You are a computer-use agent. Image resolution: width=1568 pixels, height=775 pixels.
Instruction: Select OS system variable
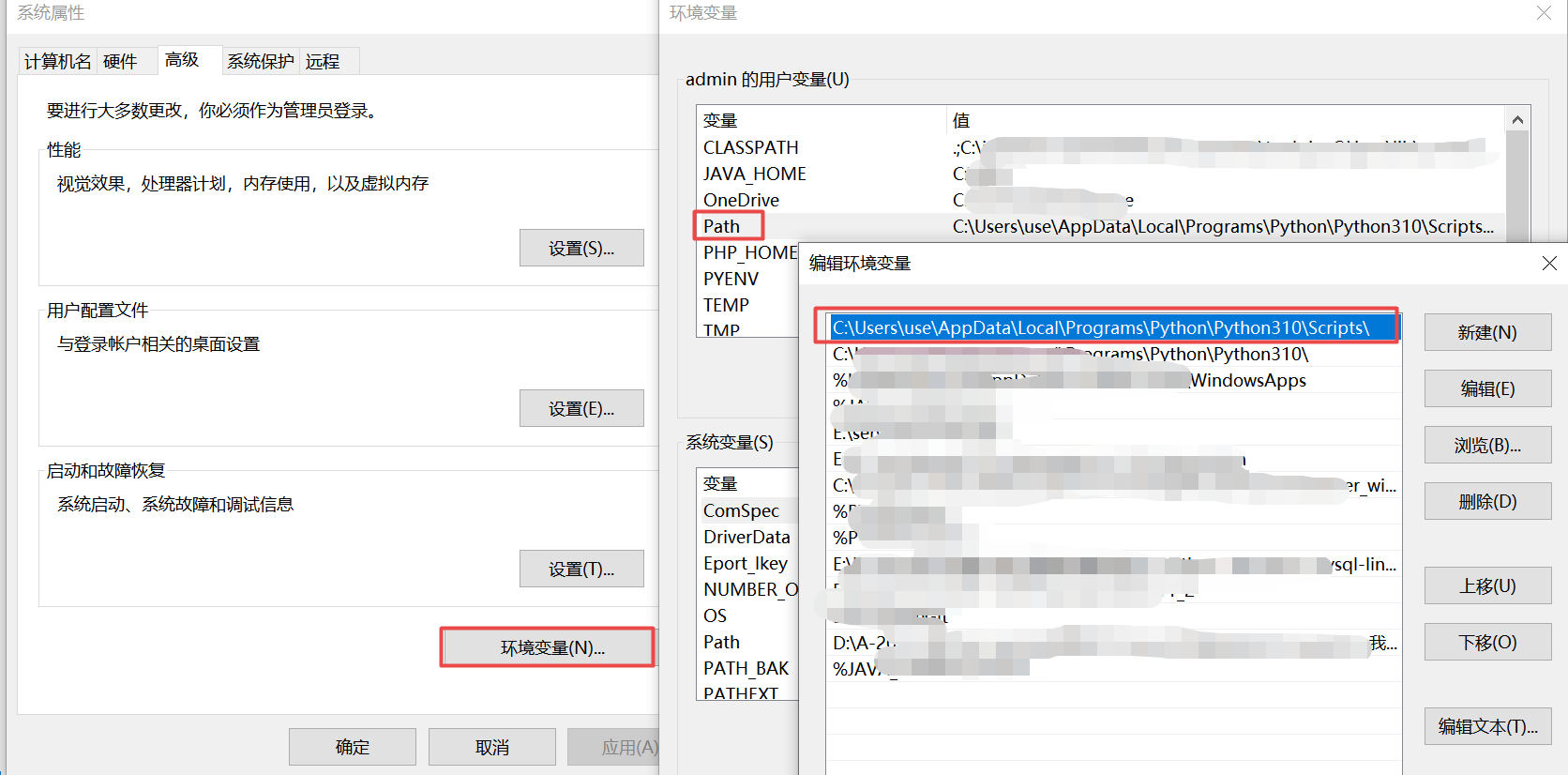tap(748, 615)
